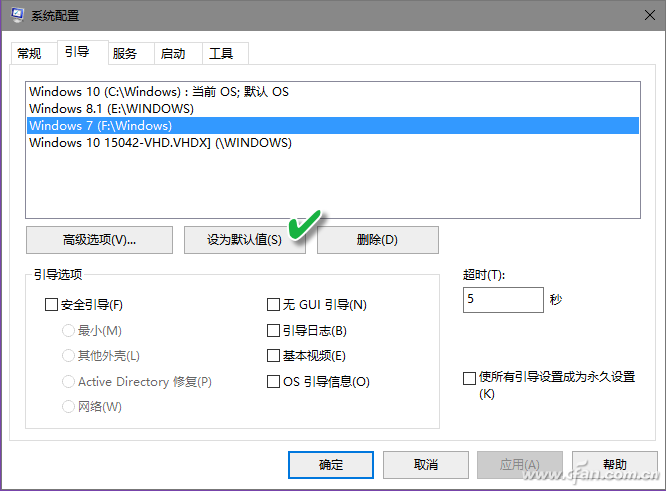Check 使所有引导设置成为永久设置(K)
Image resolution: width=666 pixels, height=491 pixels.
tap(469, 378)
